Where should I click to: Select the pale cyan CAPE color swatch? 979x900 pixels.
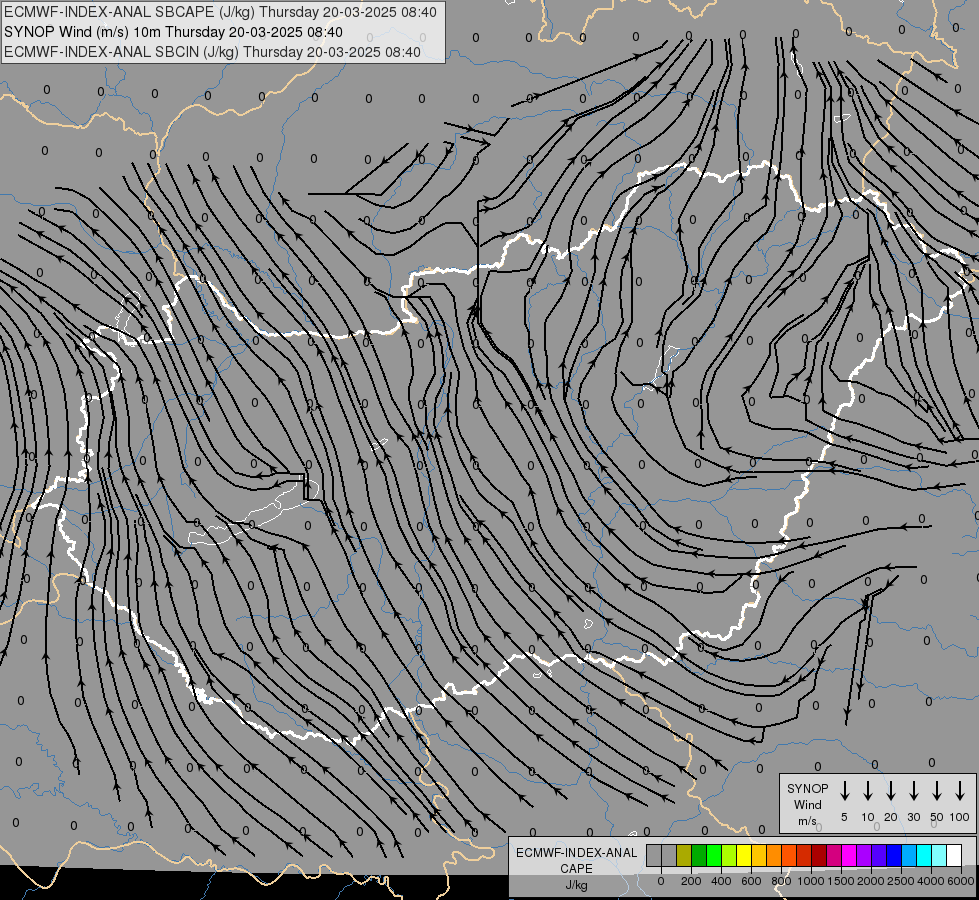point(940,856)
